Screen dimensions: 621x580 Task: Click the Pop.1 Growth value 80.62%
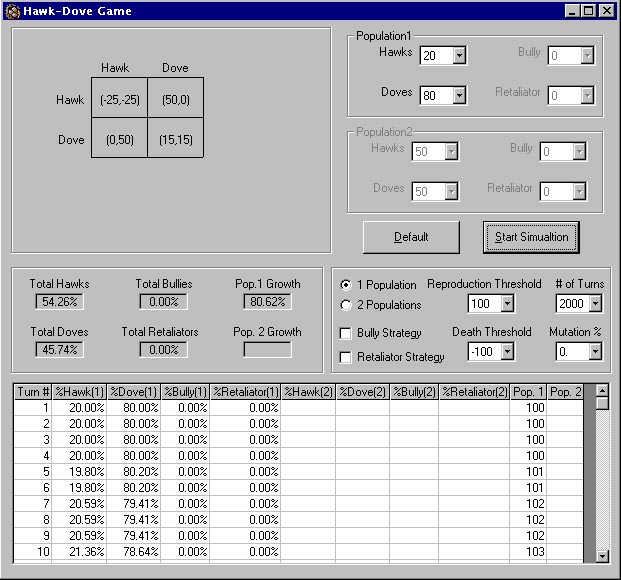tap(267, 301)
